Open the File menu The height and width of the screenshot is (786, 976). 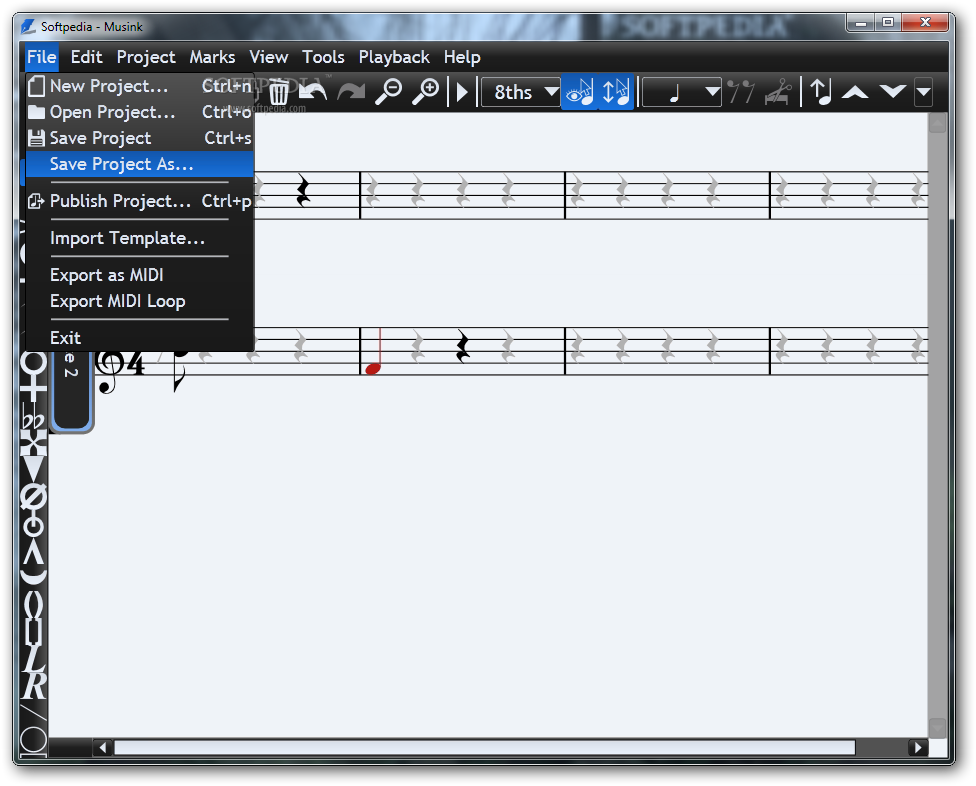(42, 57)
